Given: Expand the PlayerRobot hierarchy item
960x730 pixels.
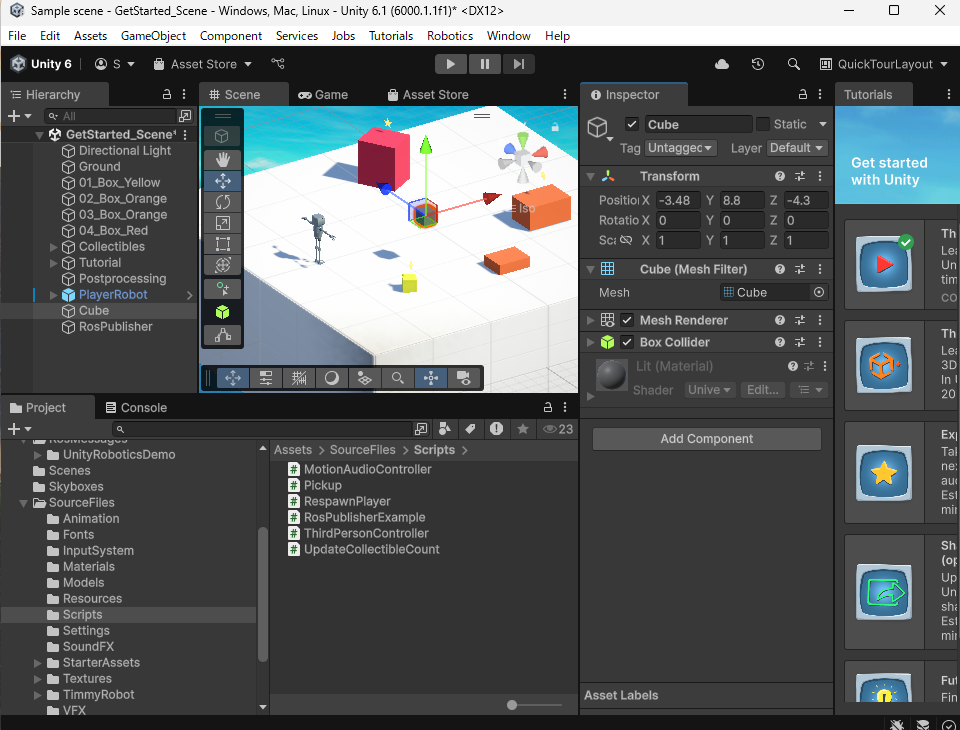Looking at the screenshot, I should [53, 295].
